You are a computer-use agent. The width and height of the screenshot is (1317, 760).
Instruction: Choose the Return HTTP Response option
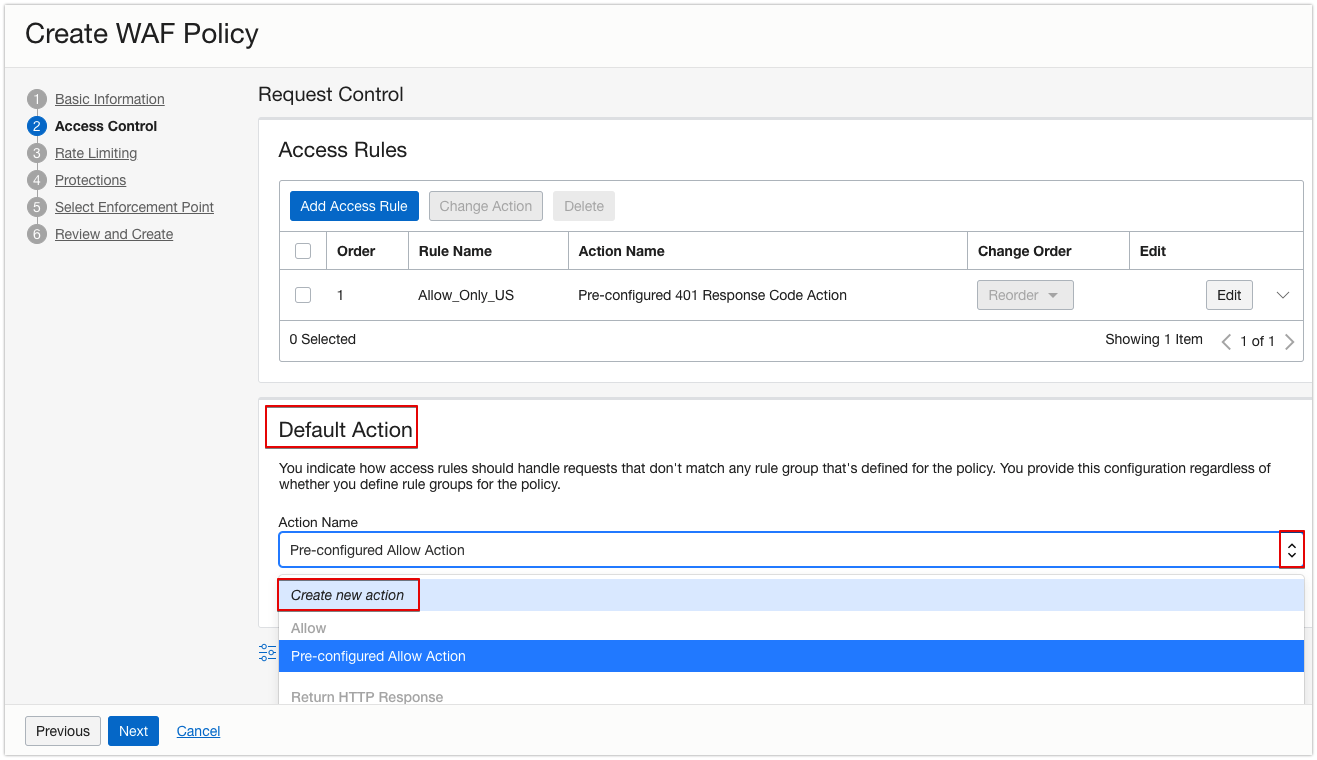tap(366, 696)
